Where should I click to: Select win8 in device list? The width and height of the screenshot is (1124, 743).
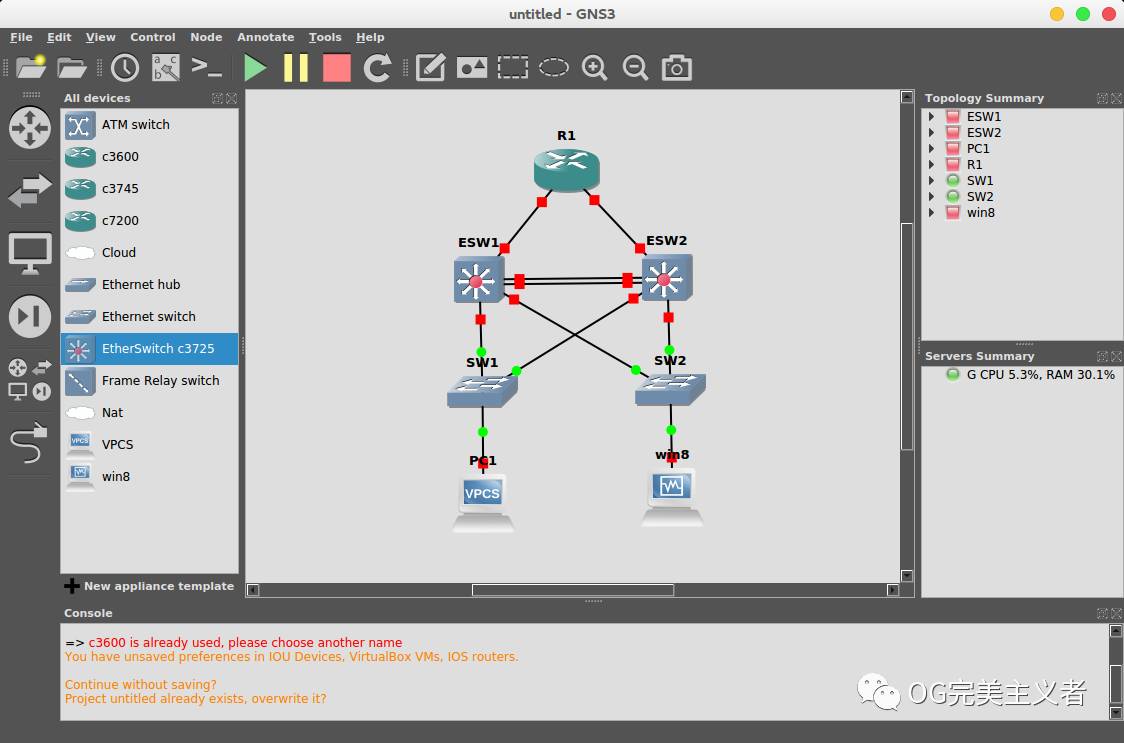[149, 476]
